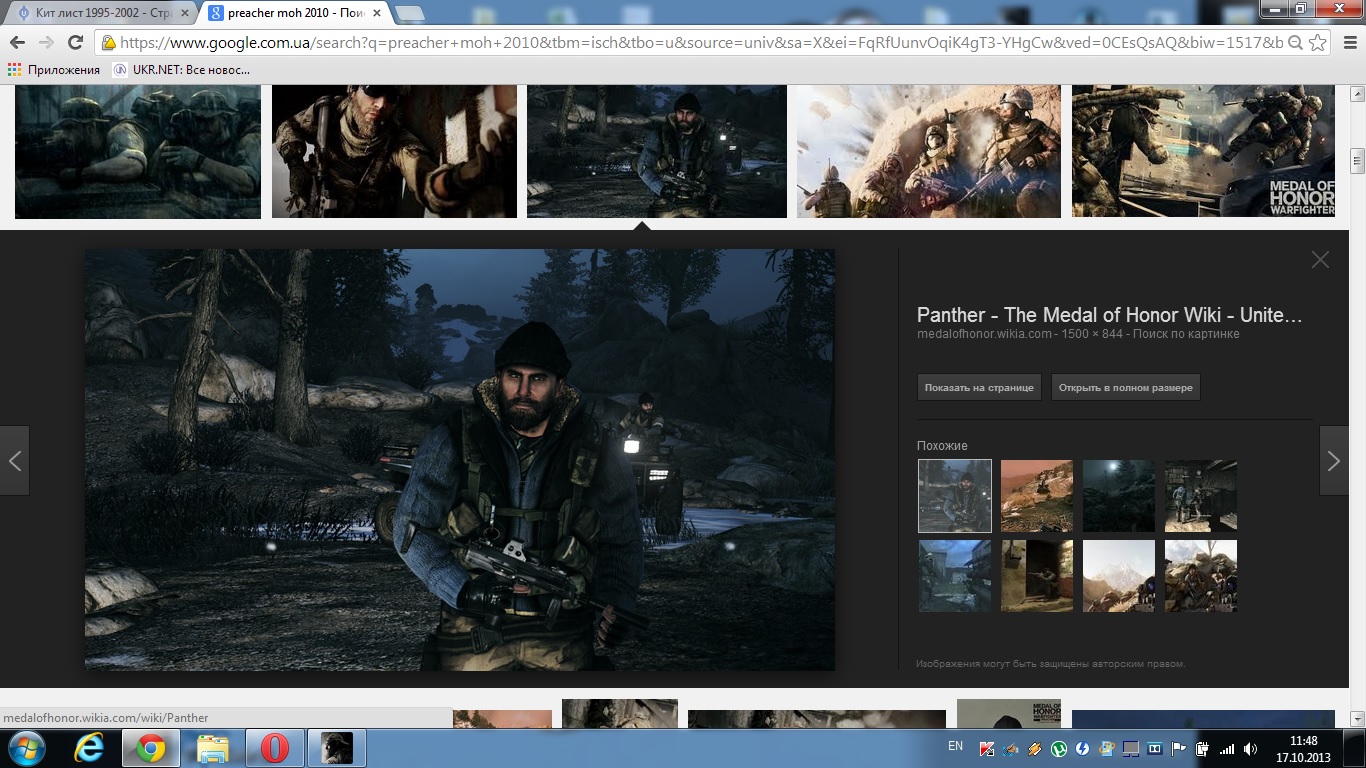Click the Dolby tray icon

point(1155,748)
